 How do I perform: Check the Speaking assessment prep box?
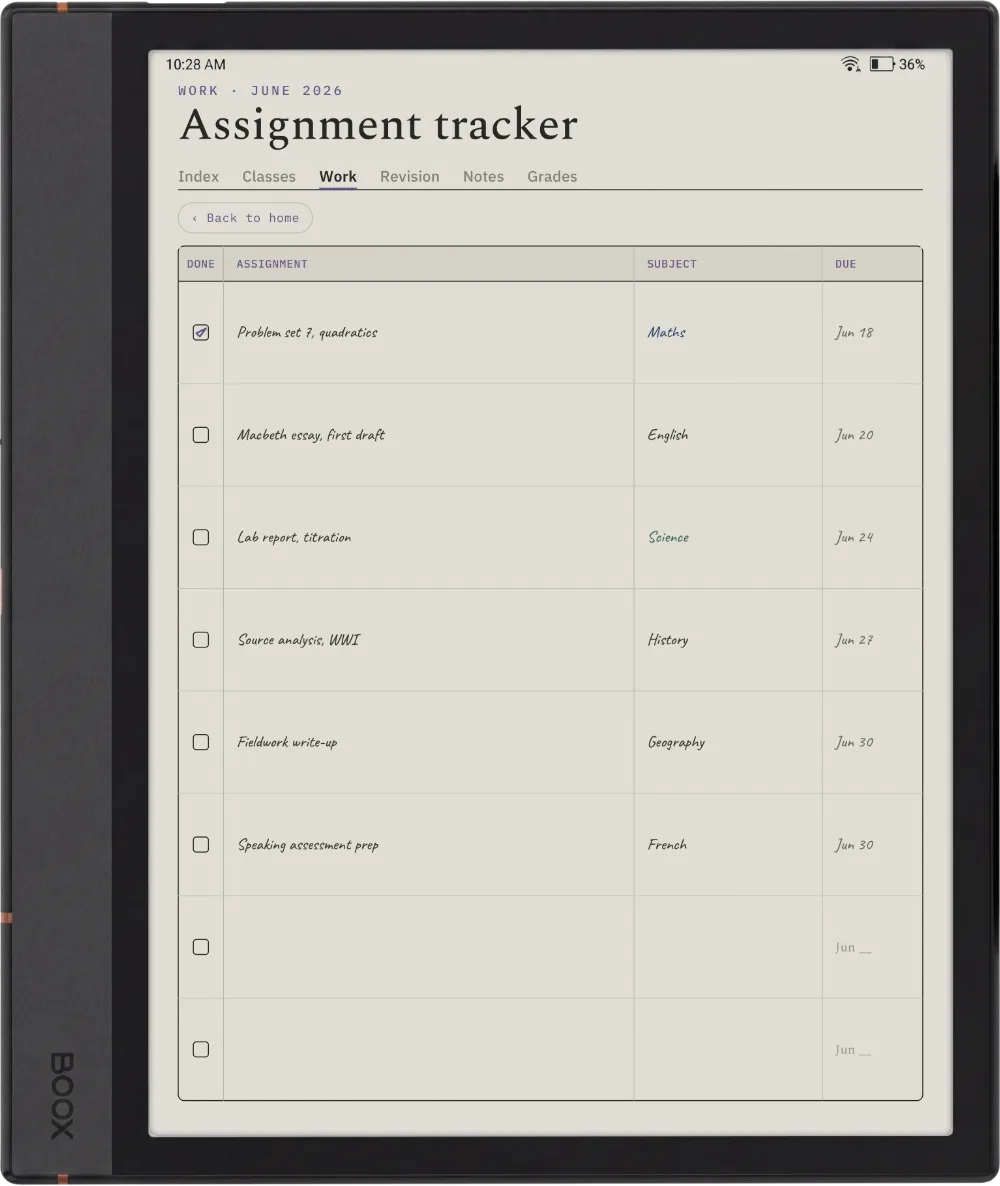(200, 844)
